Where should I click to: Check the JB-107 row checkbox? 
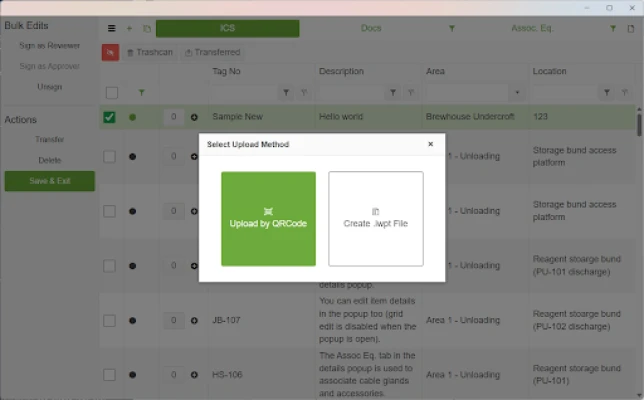[x=109, y=321]
